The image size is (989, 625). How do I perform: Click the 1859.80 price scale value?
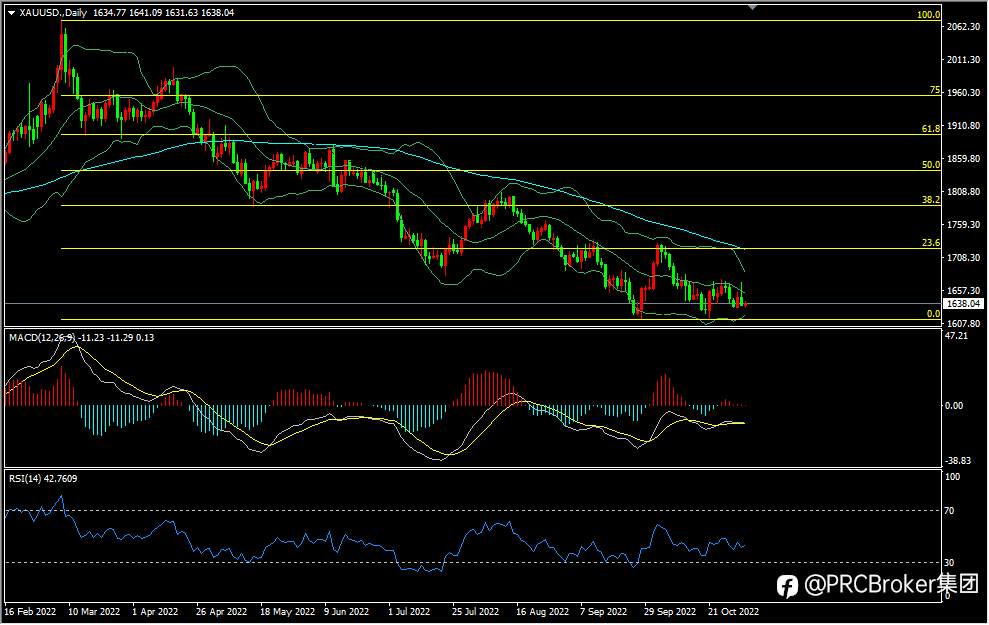[963, 159]
